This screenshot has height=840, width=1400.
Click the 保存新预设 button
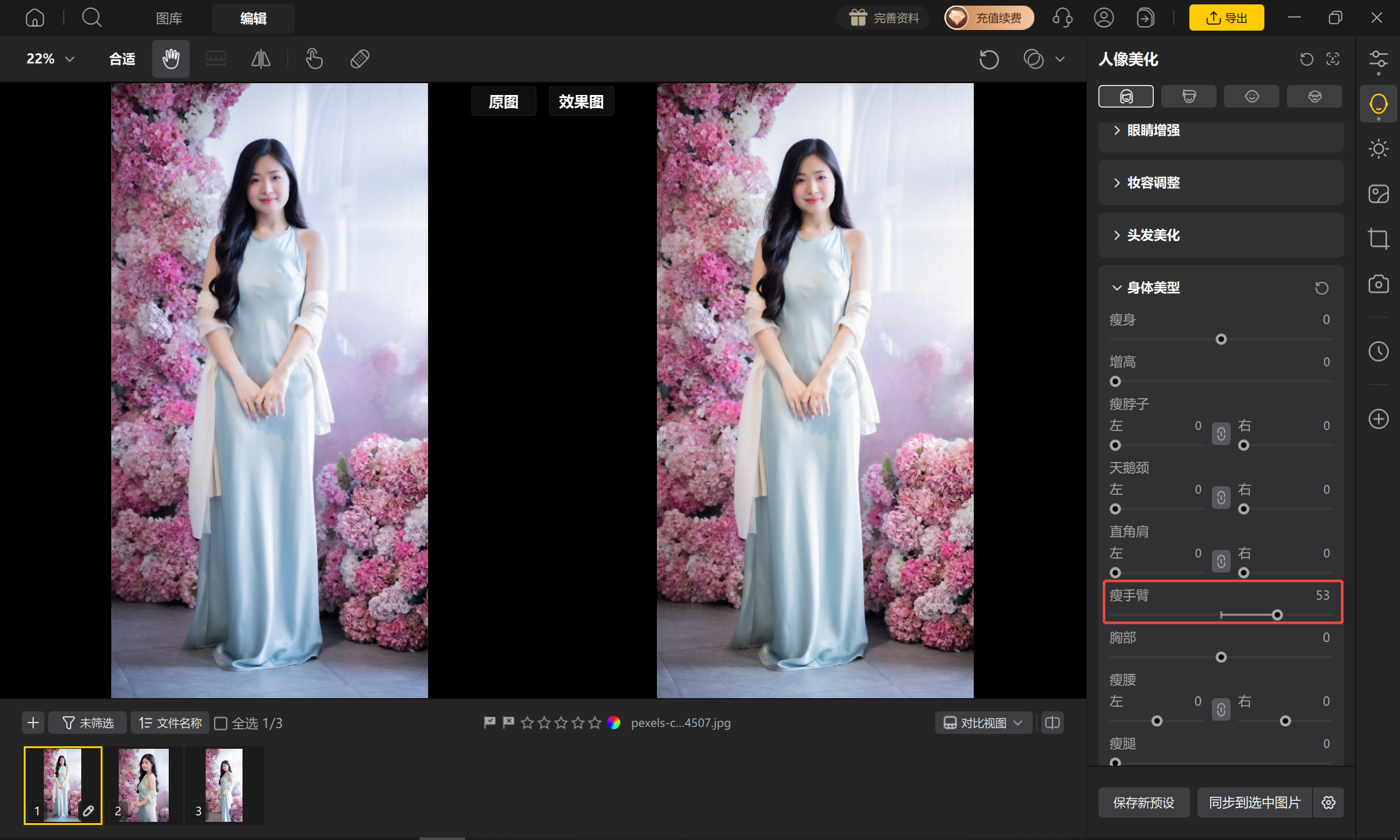pyautogui.click(x=1144, y=802)
